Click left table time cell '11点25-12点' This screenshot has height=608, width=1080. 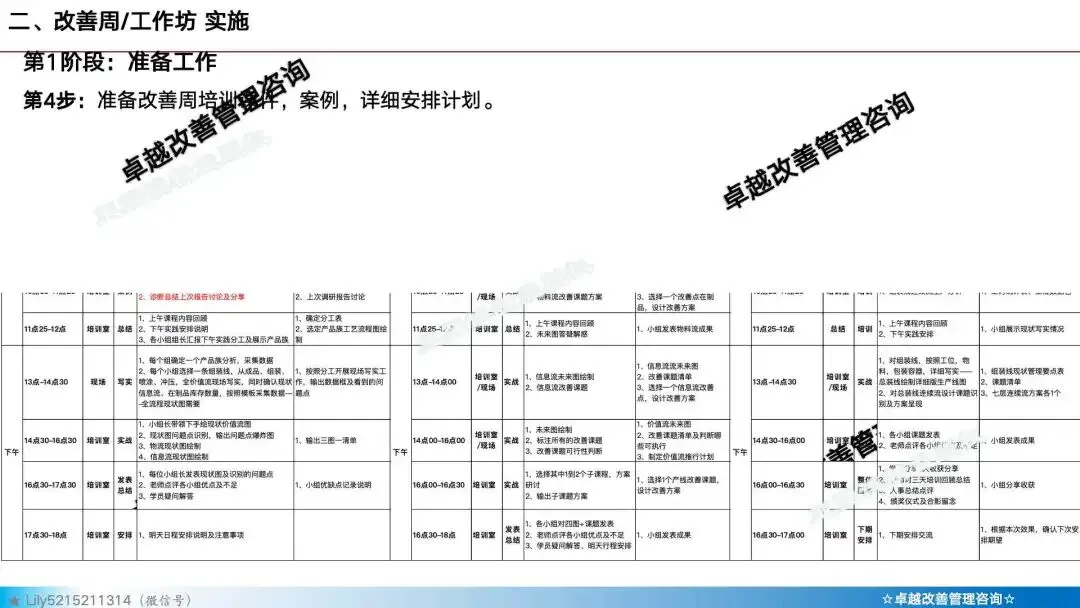tap(45, 329)
